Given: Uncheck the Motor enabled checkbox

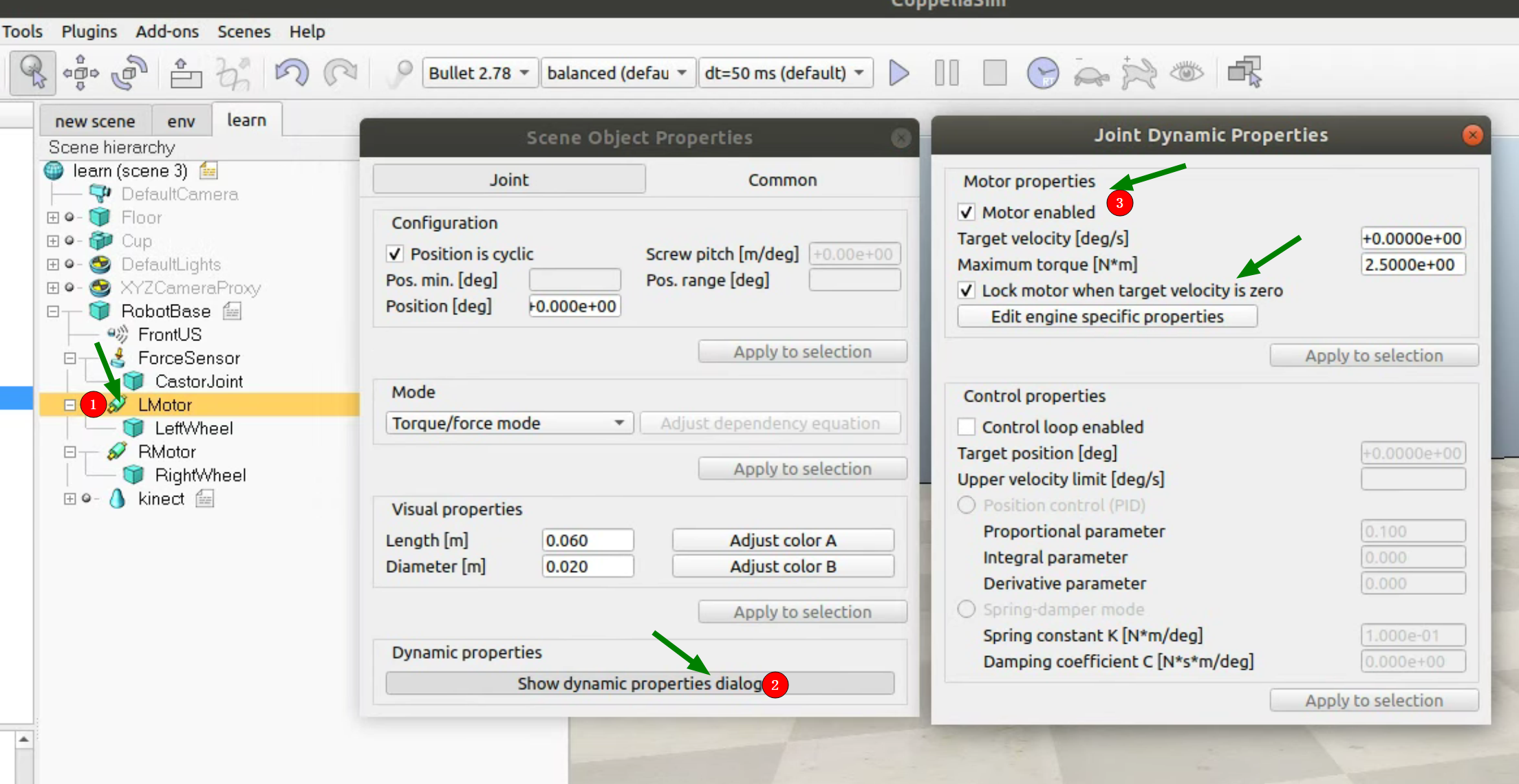Looking at the screenshot, I should pos(967,212).
